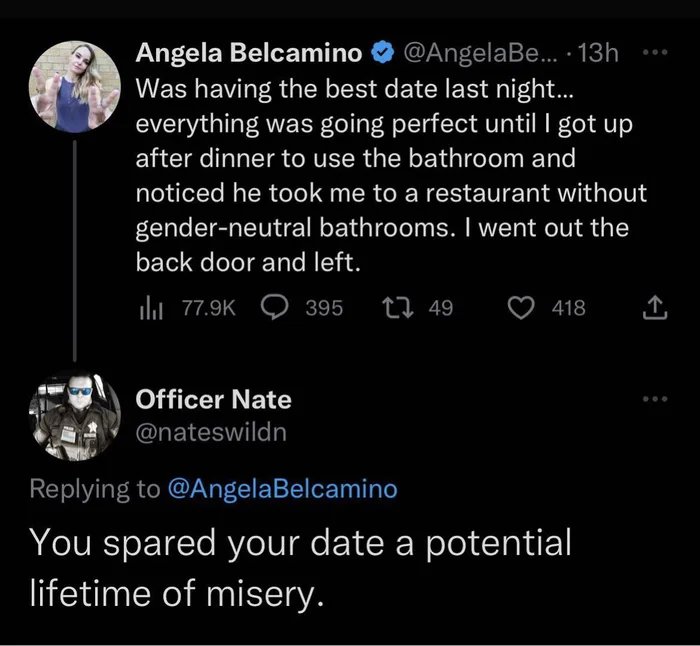
Task: Open the tweet about the best date
Action: point(390,175)
